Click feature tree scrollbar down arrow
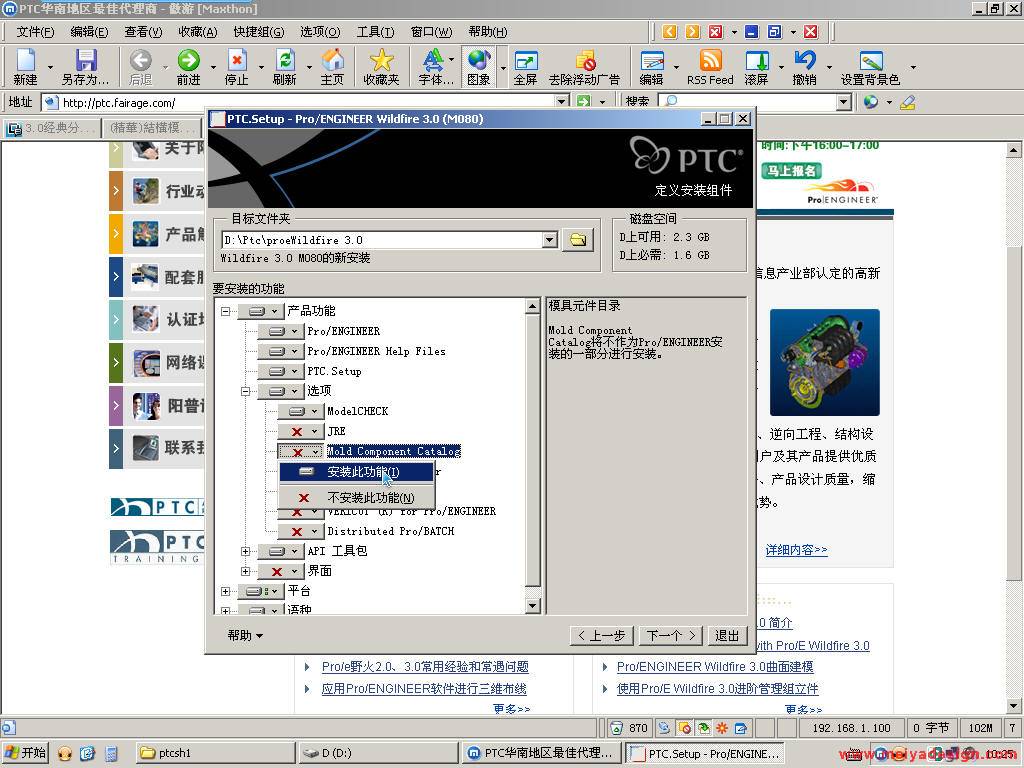Viewport: 1024px width, 768px height. tap(533, 606)
